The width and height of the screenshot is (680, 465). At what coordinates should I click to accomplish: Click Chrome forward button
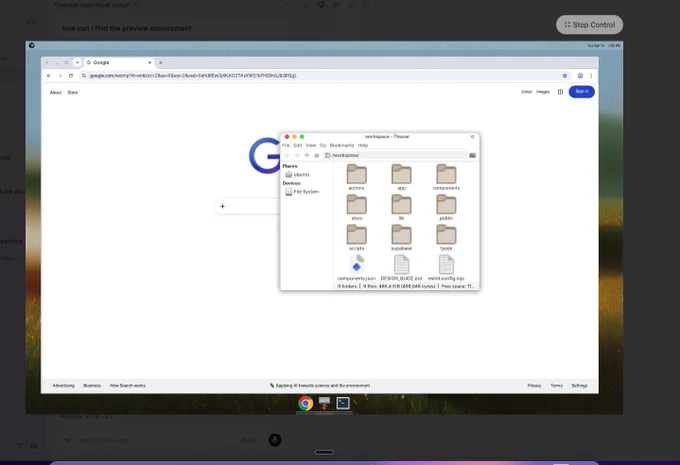pos(60,75)
